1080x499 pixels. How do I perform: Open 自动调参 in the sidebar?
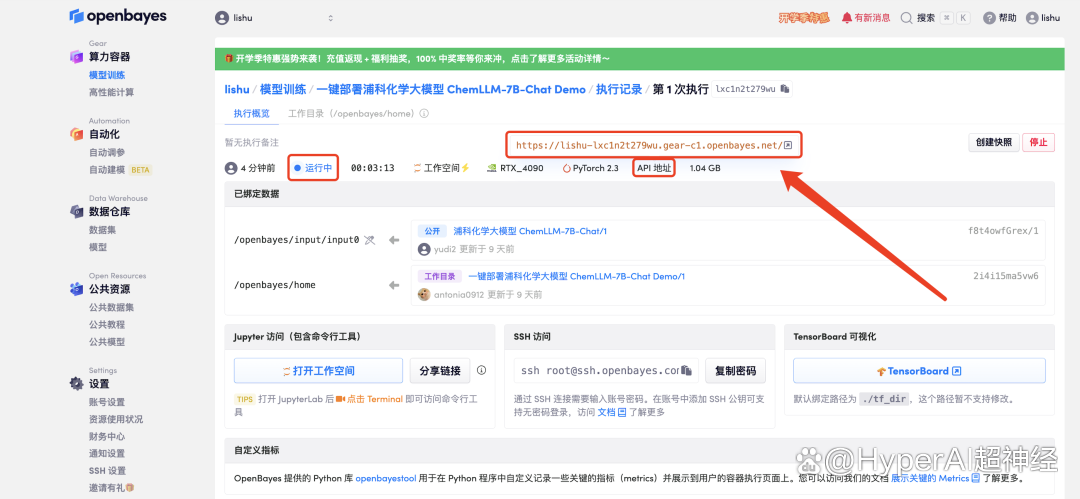pyautogui.click(x=107, y=152)
